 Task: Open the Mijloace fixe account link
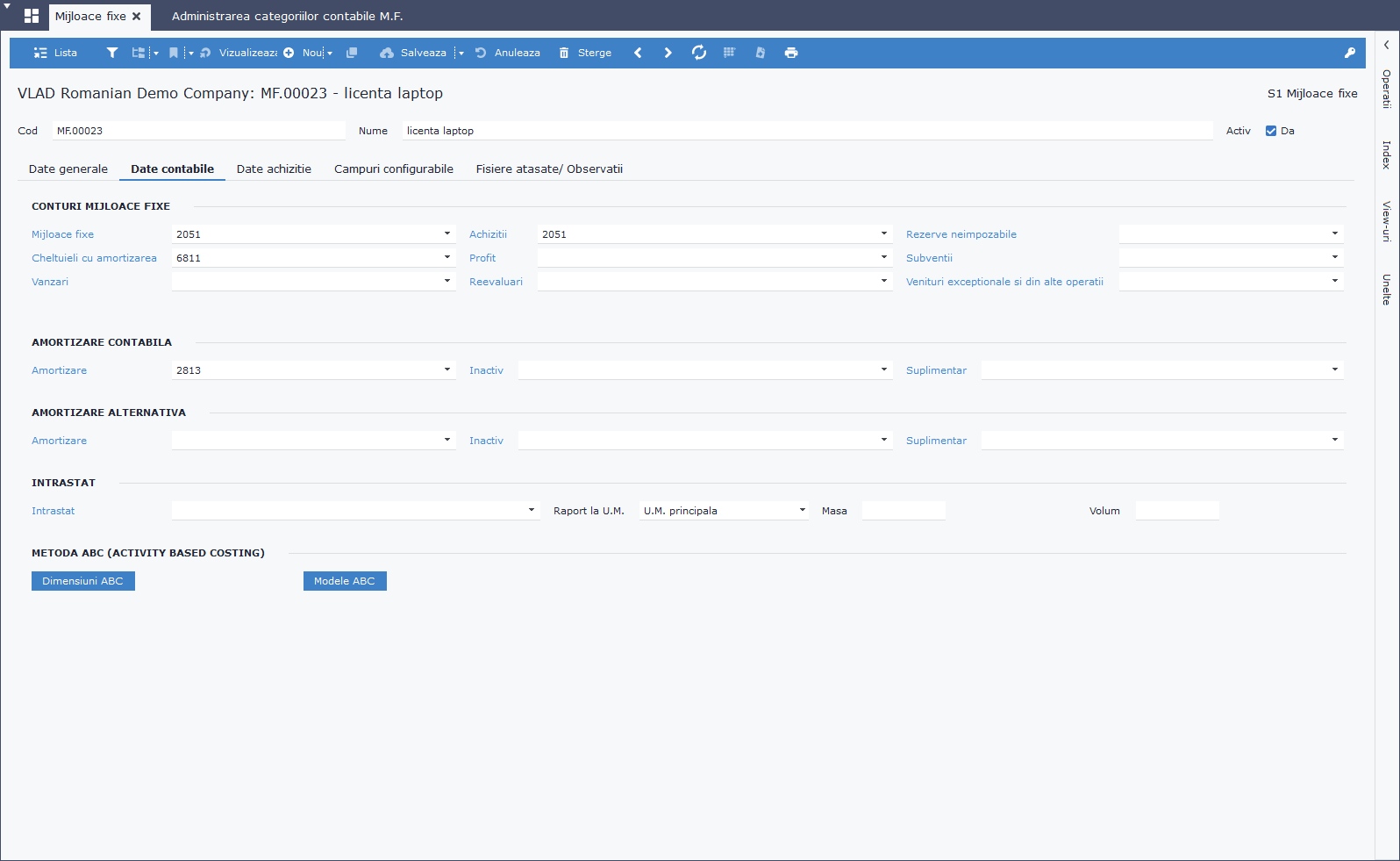point(62,234)
